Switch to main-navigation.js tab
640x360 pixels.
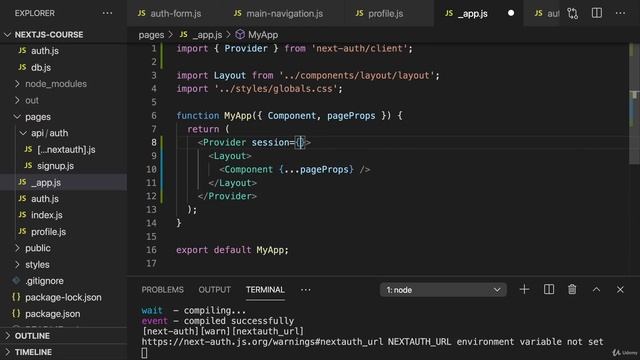[x=284, y=13]
